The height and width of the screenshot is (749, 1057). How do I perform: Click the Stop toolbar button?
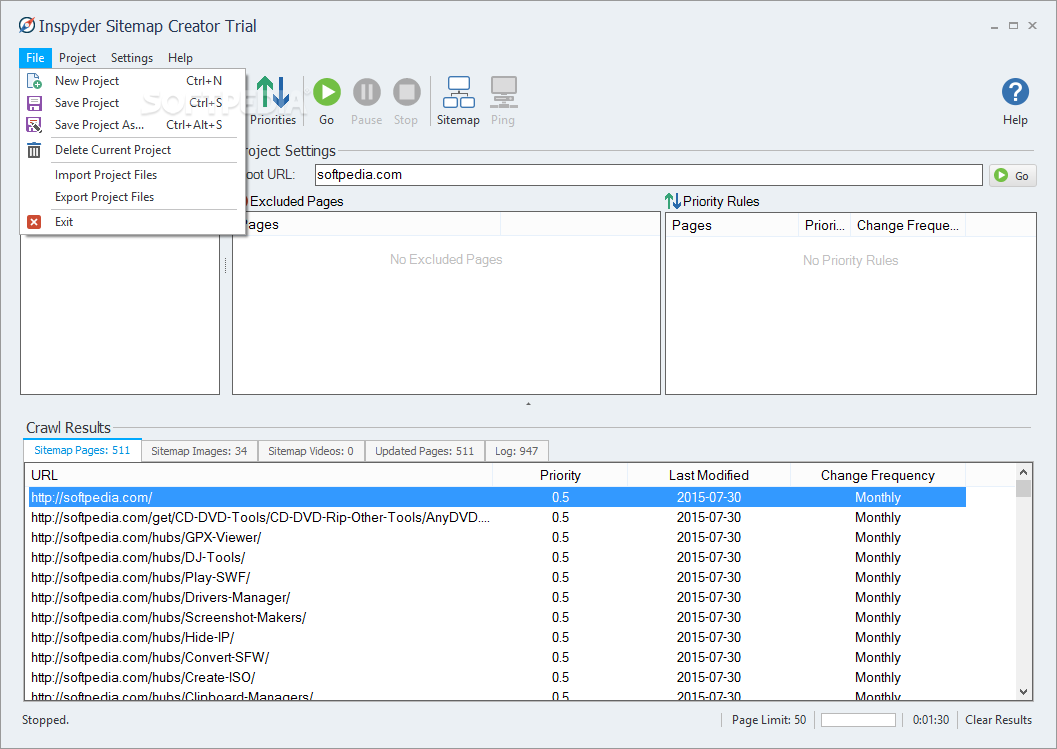pos(406,101)
